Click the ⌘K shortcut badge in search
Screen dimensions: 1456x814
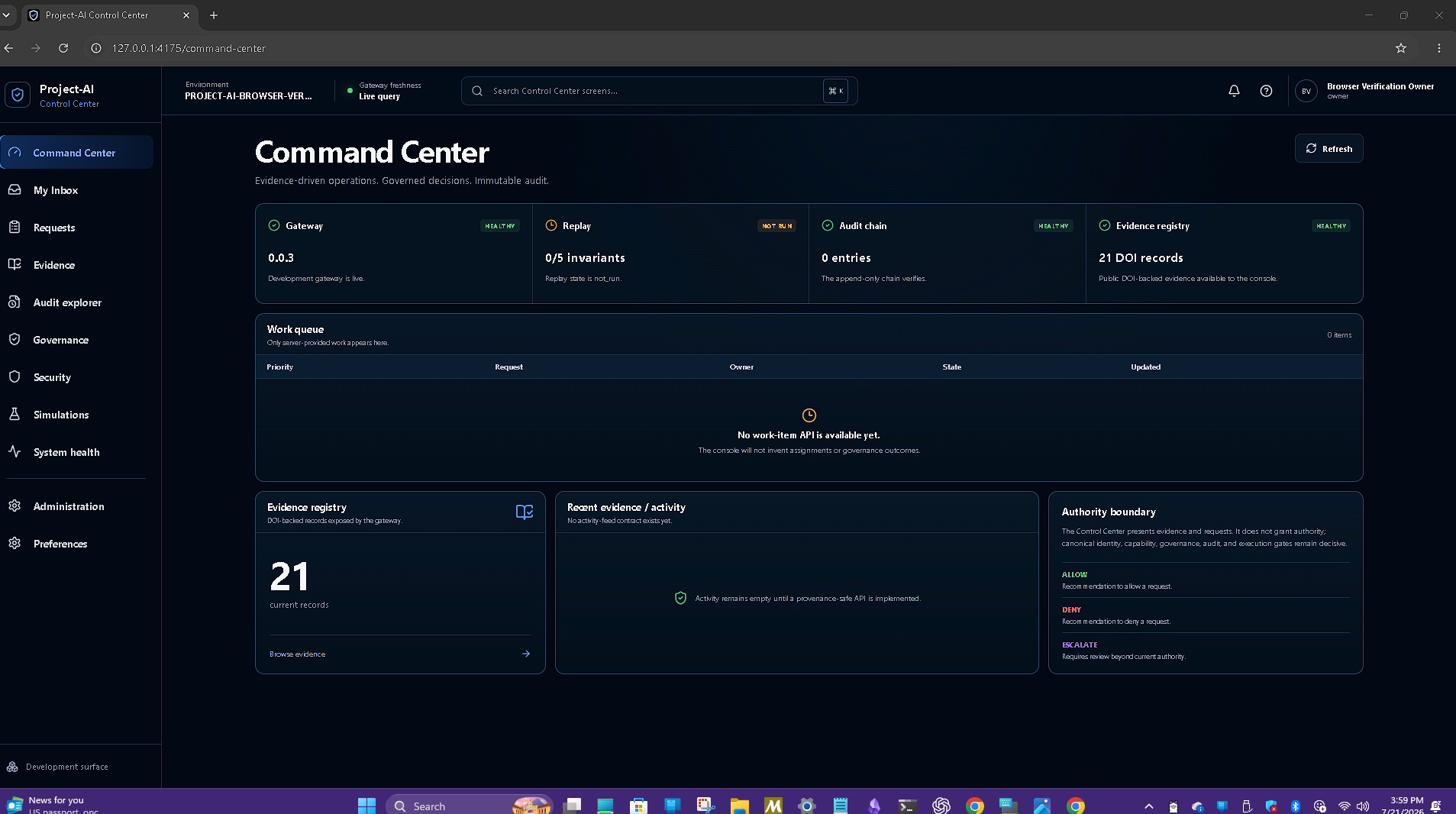click(x=835, y=91)
